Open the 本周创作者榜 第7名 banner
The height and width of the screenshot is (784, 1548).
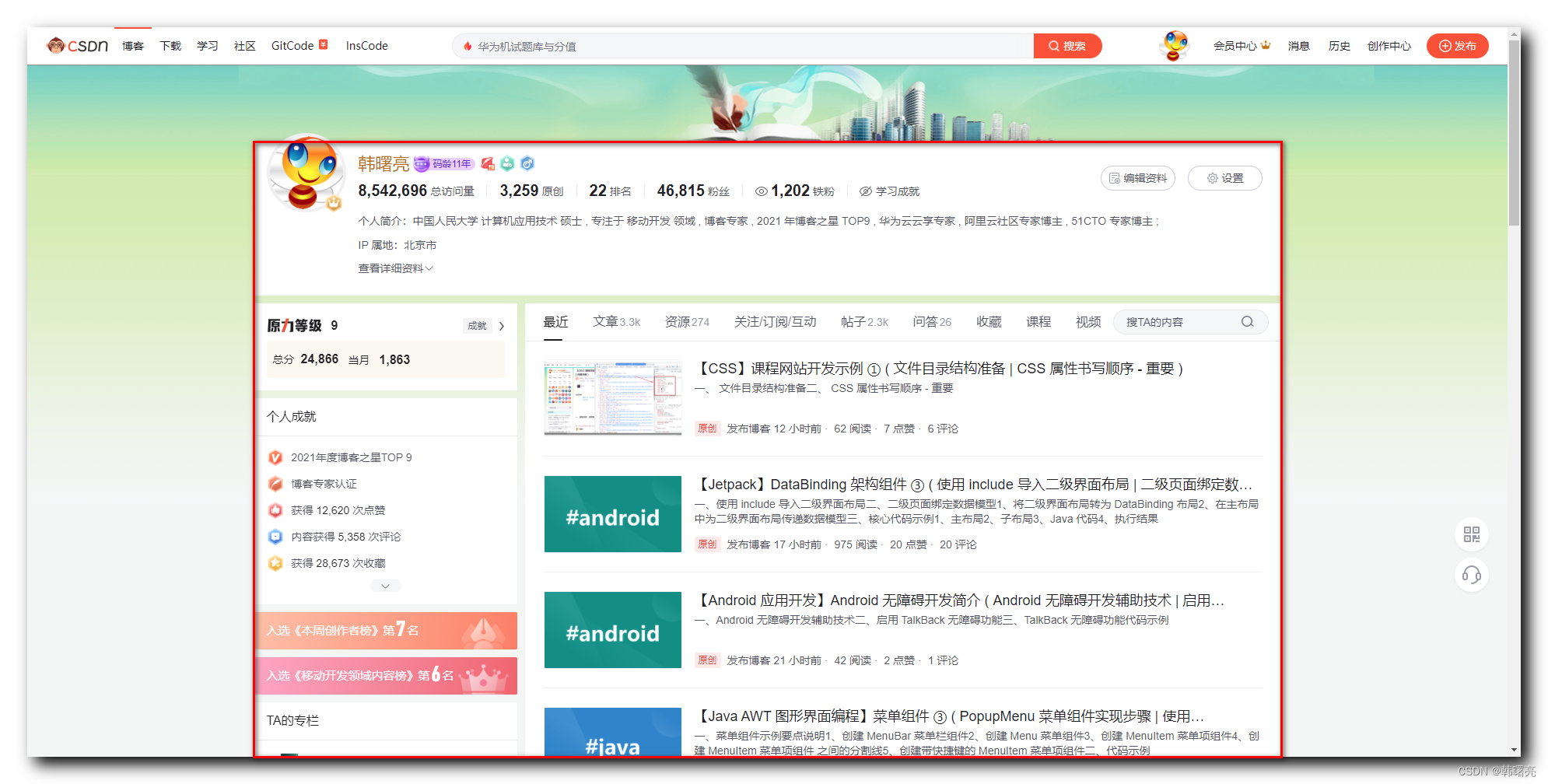387,630
